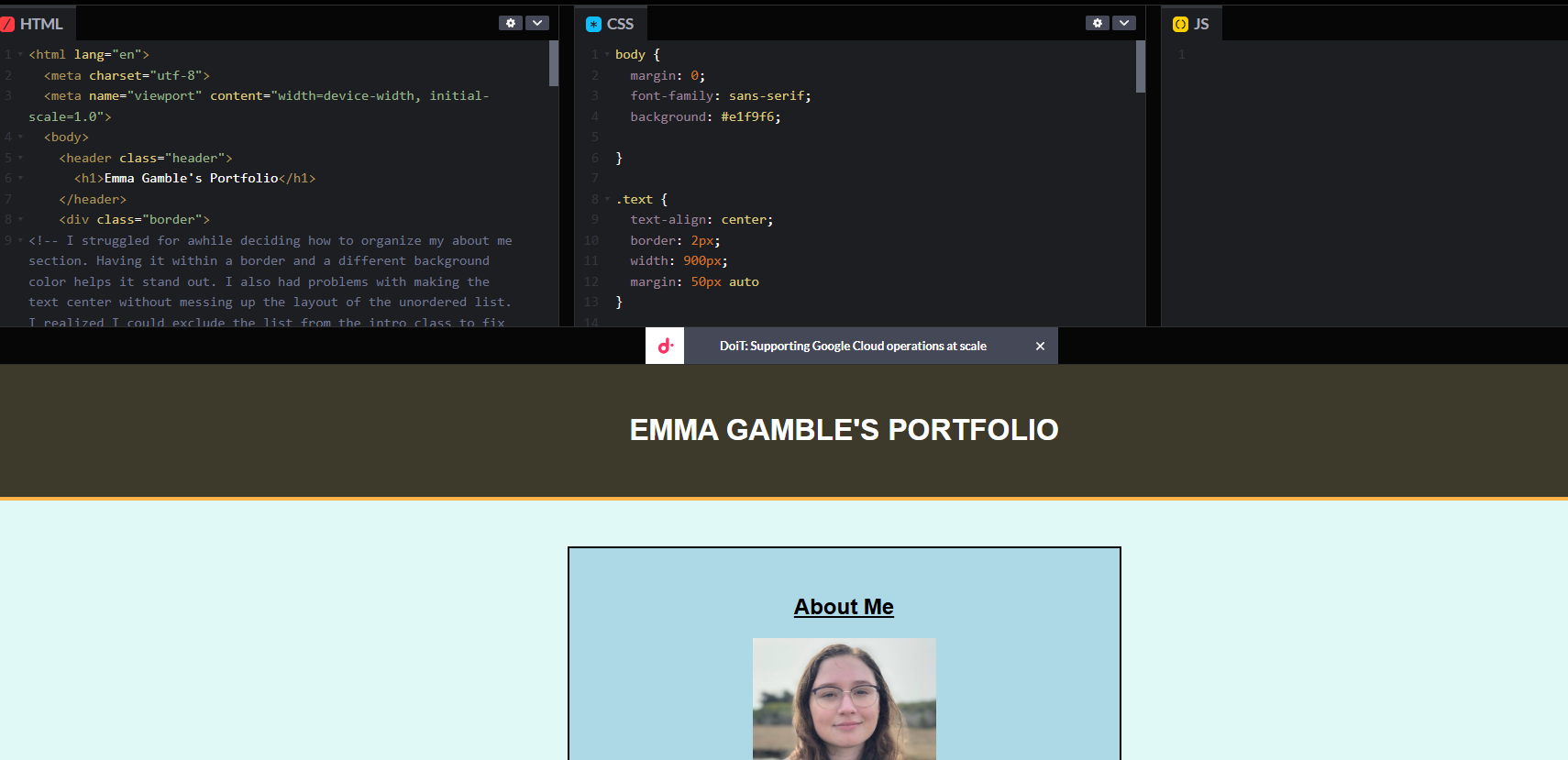Click the header class="header" opening tag
Image resolution: width=1568 pixels, height=760 pixels.
(x=146, y=158)
